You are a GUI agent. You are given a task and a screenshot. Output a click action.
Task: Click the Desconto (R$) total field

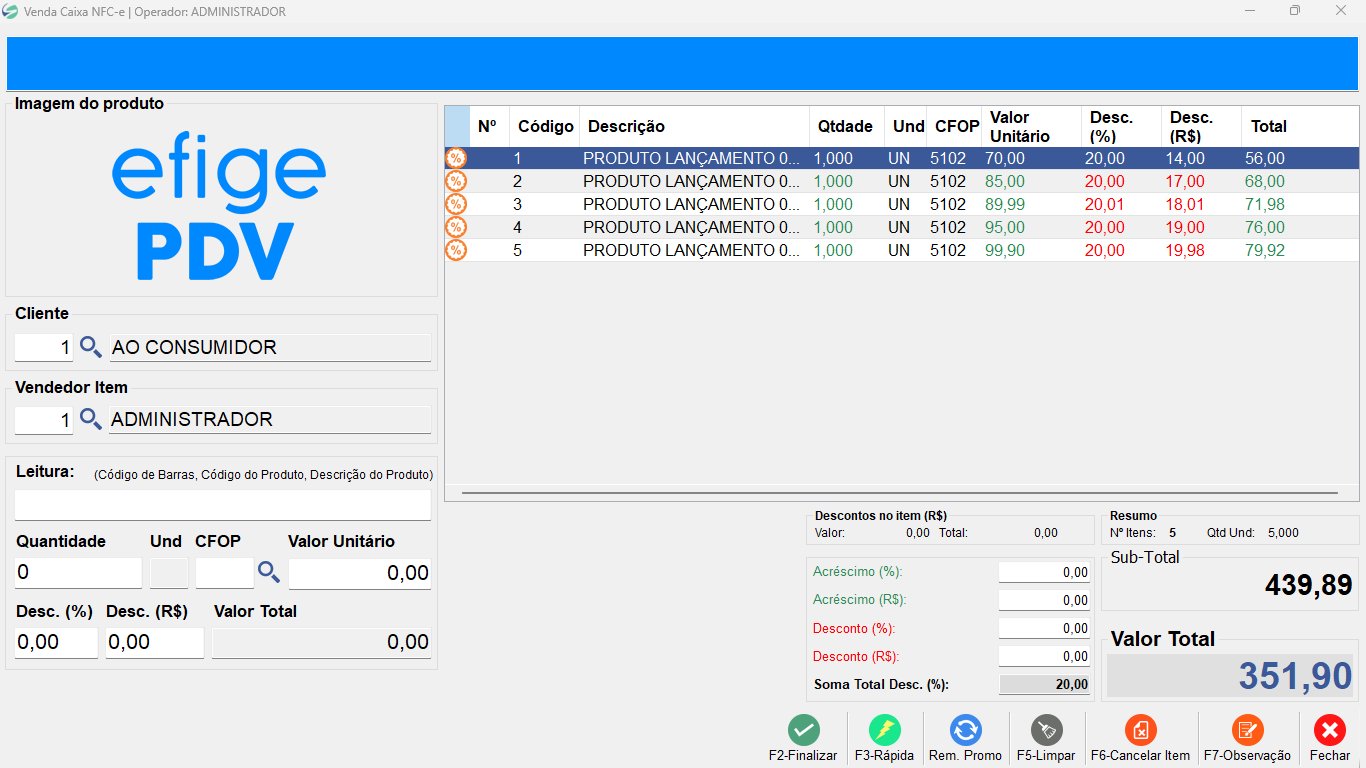(1044, 656)
